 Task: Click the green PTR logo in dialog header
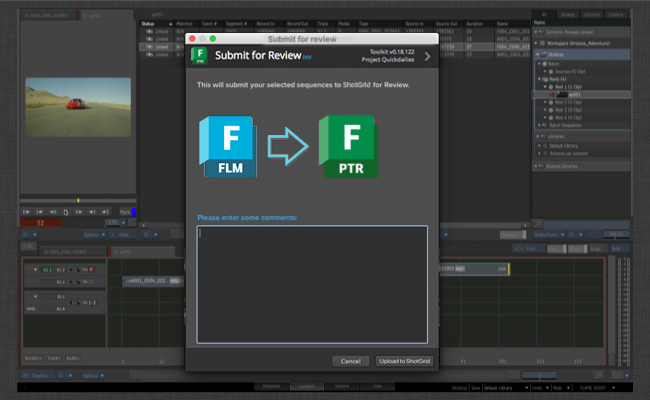(199, 56)
